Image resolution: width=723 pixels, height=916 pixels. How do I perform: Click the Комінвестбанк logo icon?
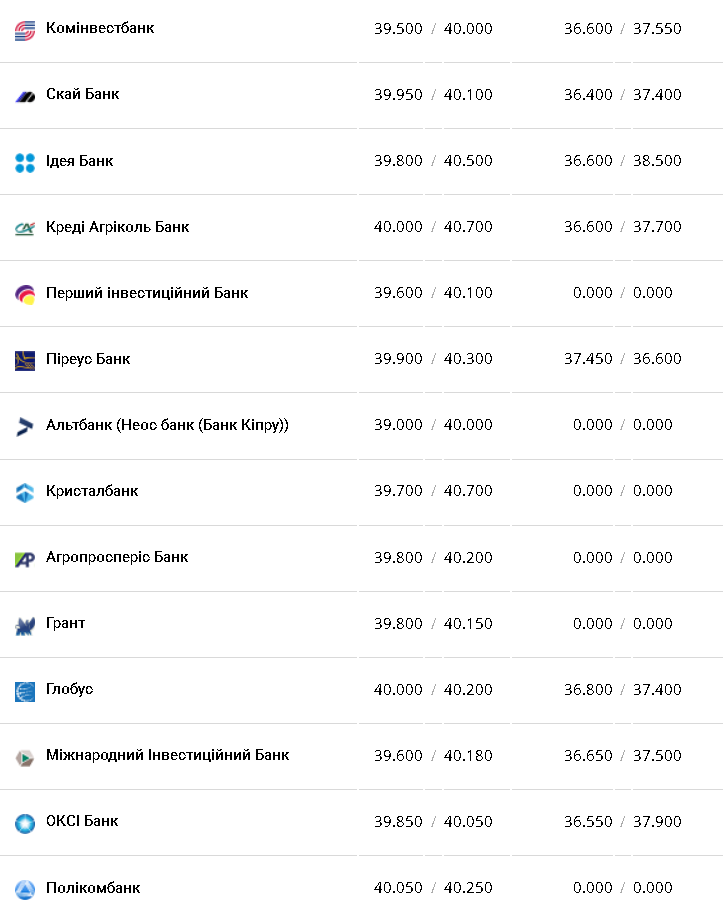(25, 31)
